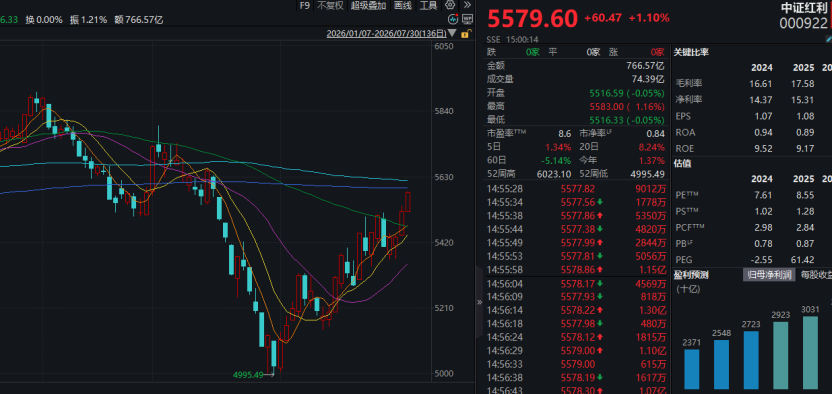The width and height of the screenshot is (832, 394).
Task: Click the forecast bar labeled 2371
Action: [692, 369]
